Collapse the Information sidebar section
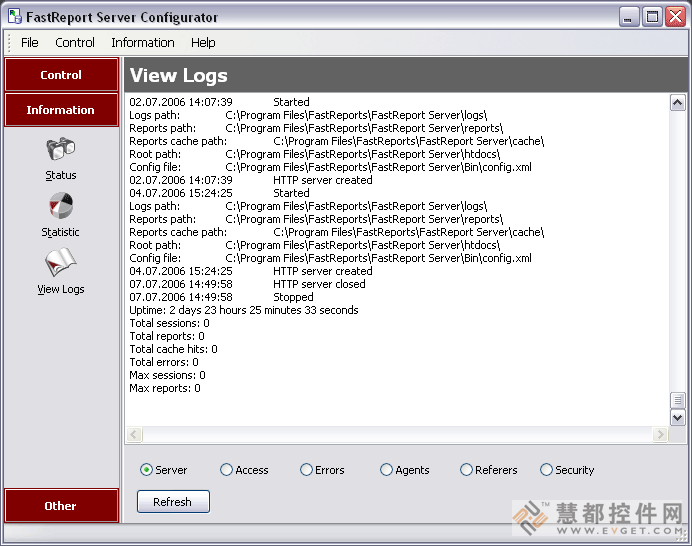This screenshot has height=546, width=692. [61, 109]
